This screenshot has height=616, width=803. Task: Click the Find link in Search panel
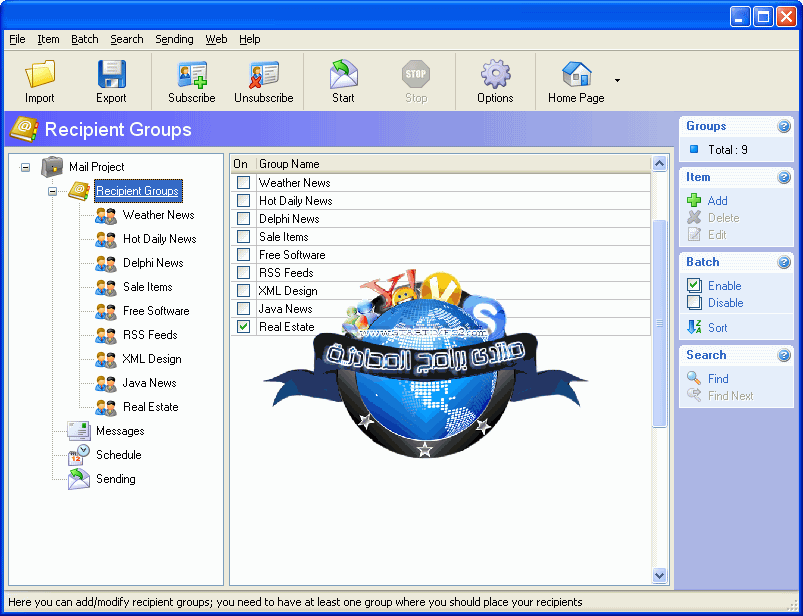pos(718,379)
